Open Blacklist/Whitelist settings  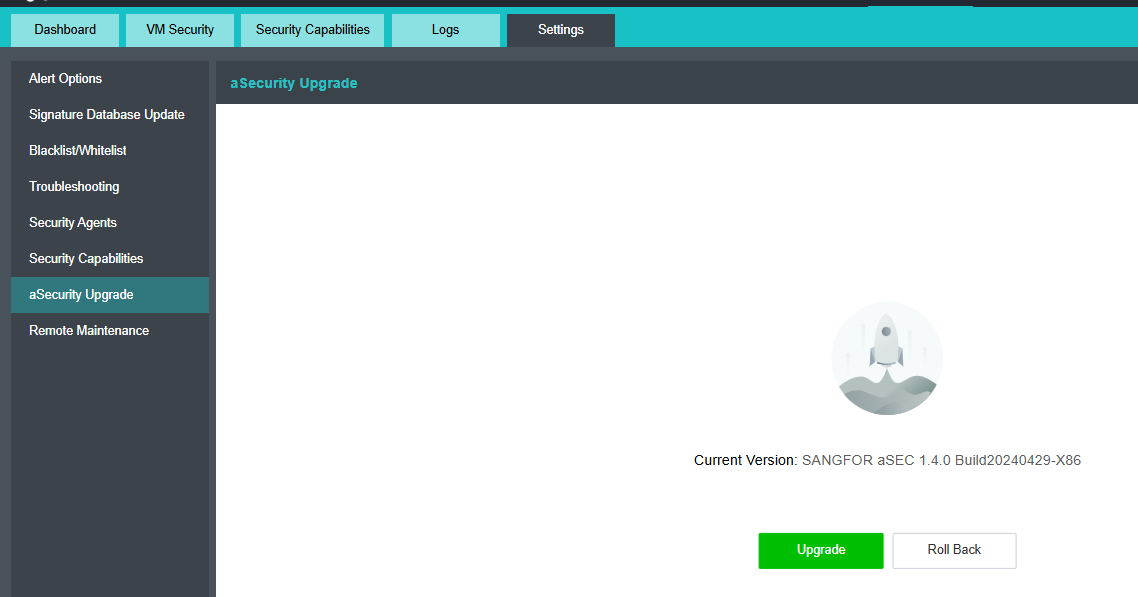(78, 151)
